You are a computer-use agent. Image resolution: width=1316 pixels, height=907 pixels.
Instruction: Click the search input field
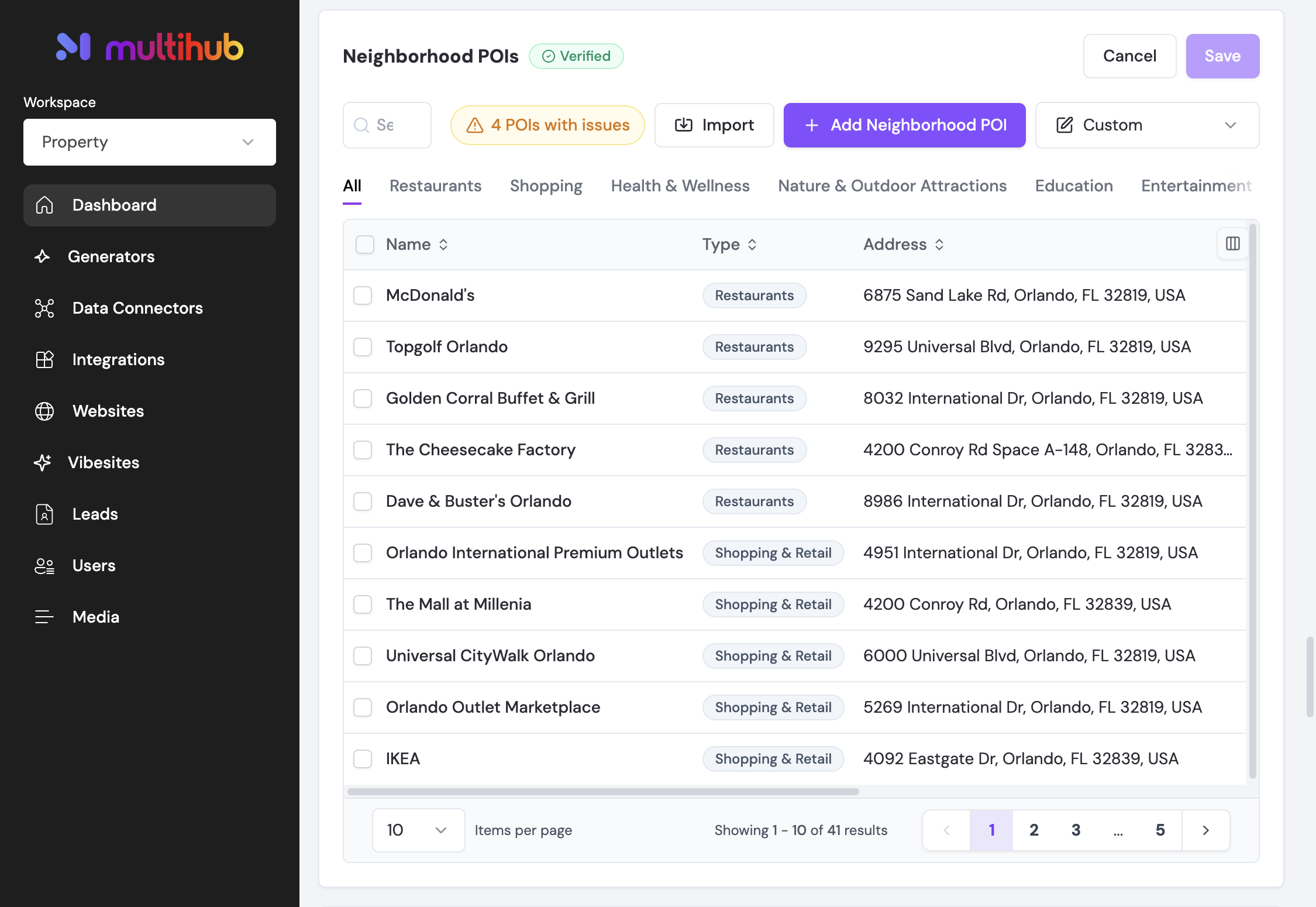point(387,125)
